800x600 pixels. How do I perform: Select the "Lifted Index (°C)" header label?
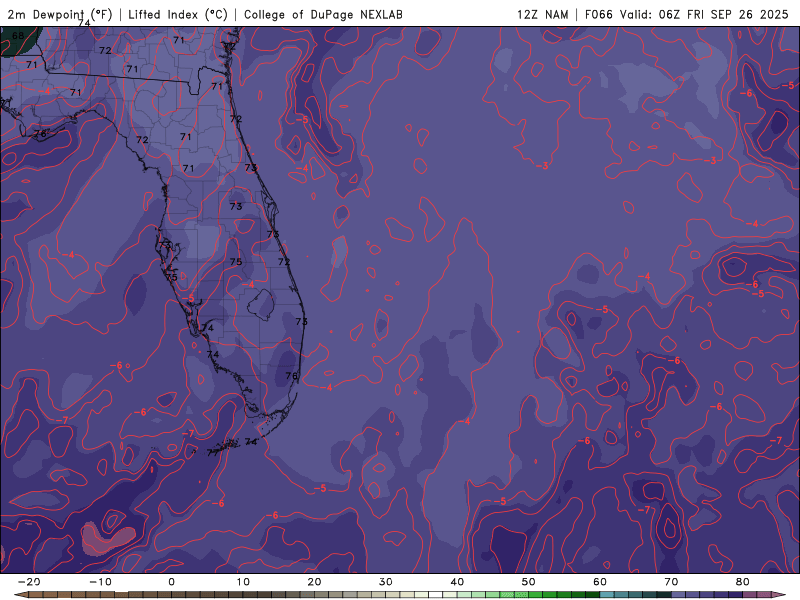tap(178, 14)
